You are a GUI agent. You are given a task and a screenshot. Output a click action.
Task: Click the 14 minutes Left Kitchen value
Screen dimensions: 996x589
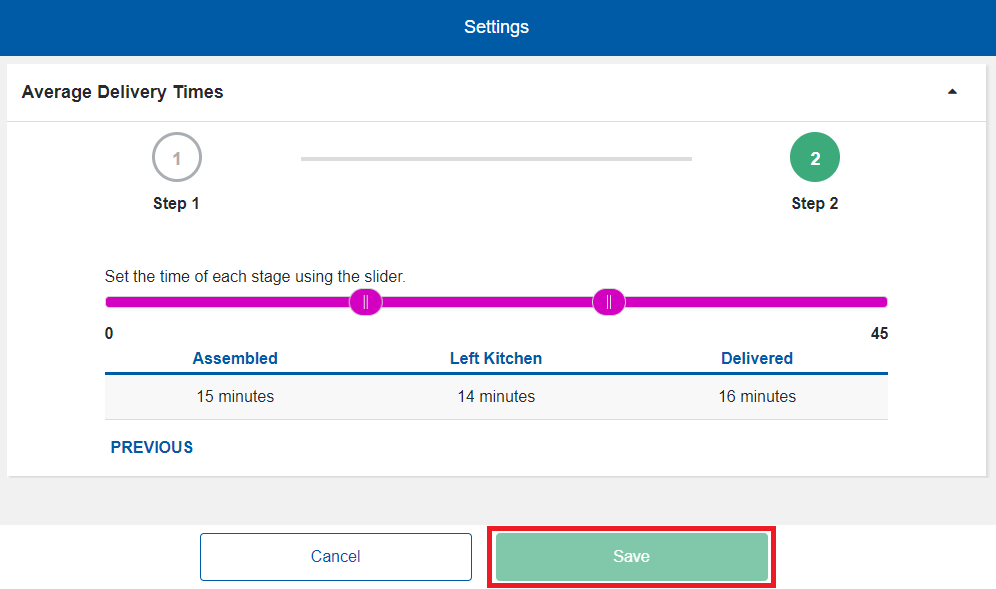[496, 396]
